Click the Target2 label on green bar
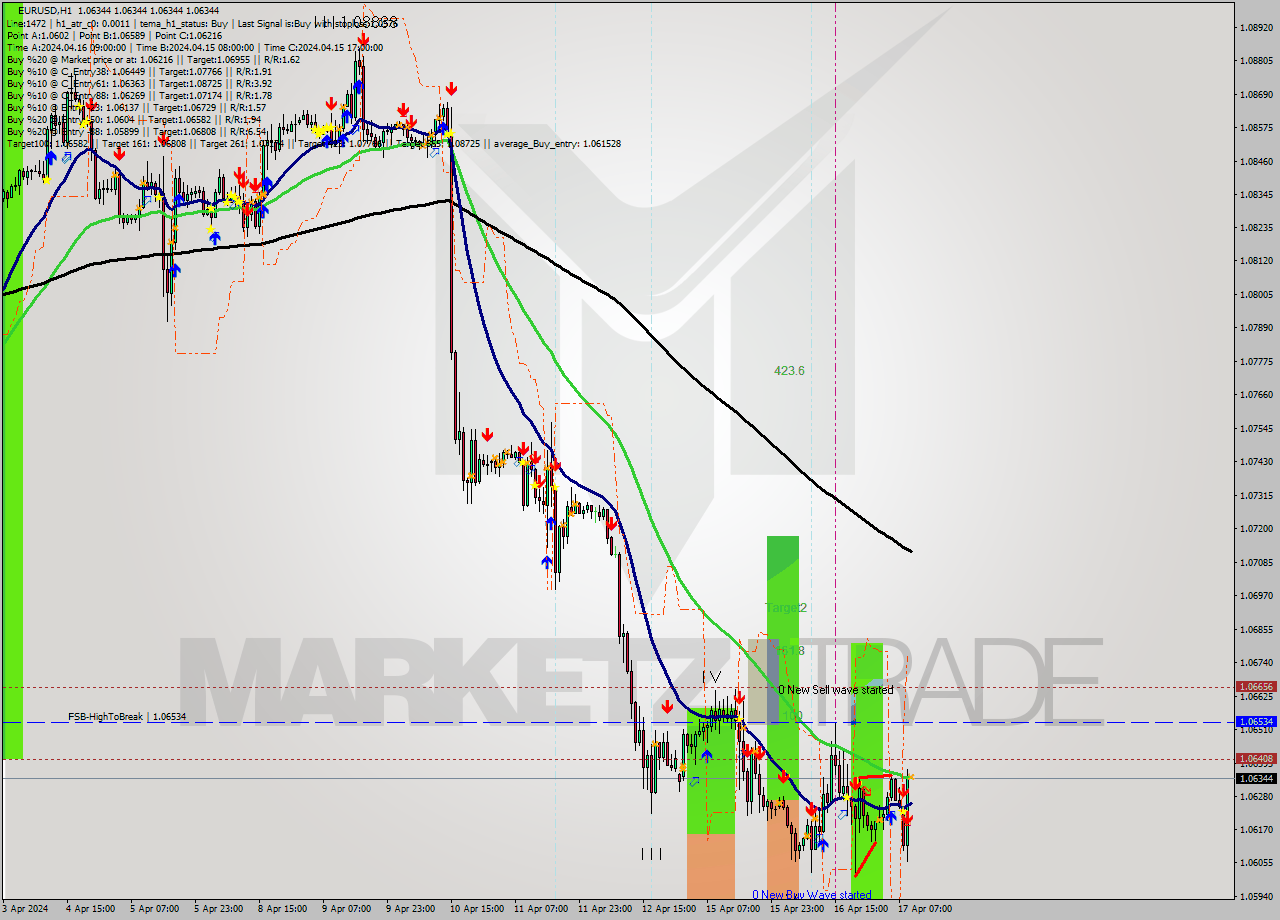This screenshot has height=920, width=1280. tap(786, 608)
